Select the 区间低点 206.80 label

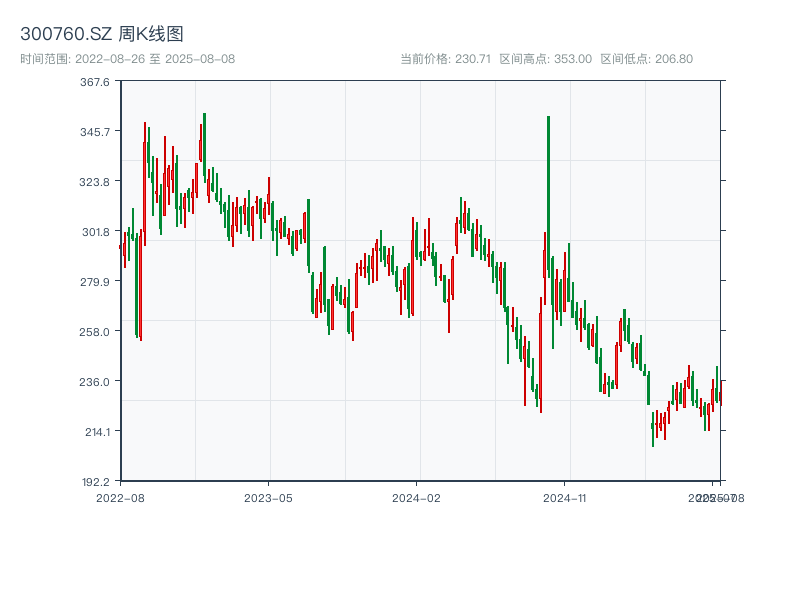coord(646,59)
